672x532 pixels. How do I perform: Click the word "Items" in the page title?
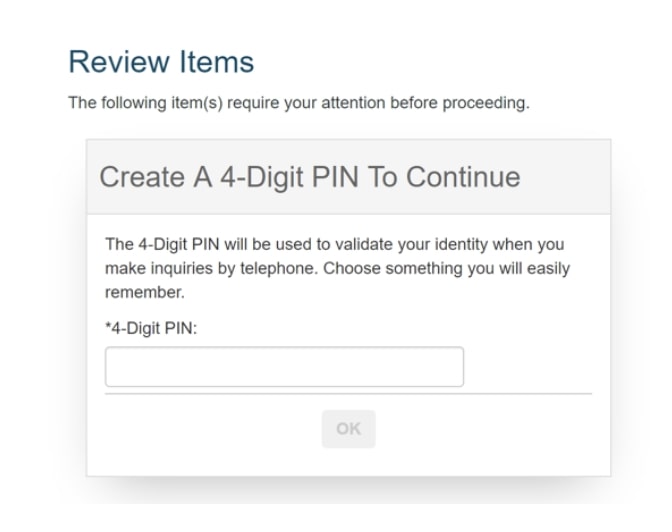click(217, 62)
